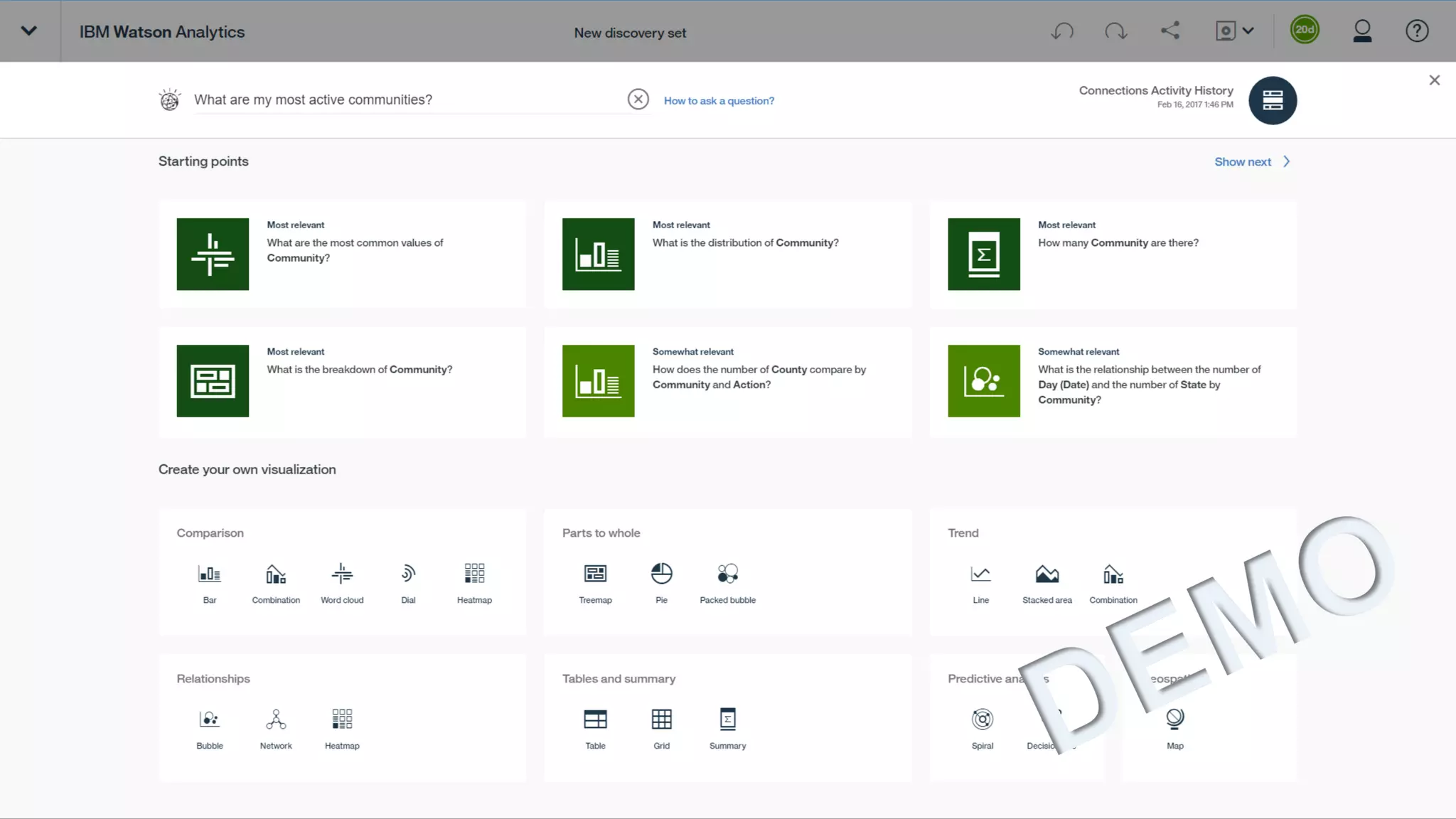Image resolution: width=1456 pixels, height=819 pixels.
Task: Choose the Treemap visualization icon
Action: pos(595,582)
